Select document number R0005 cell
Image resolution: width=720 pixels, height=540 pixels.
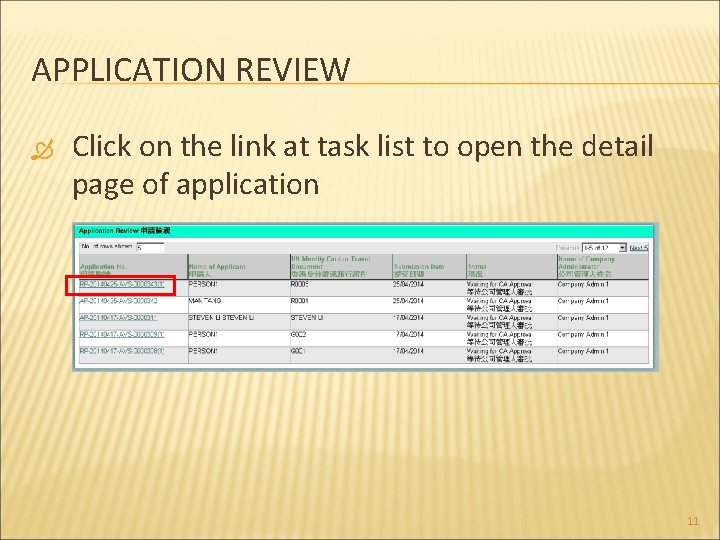(299, 284)
